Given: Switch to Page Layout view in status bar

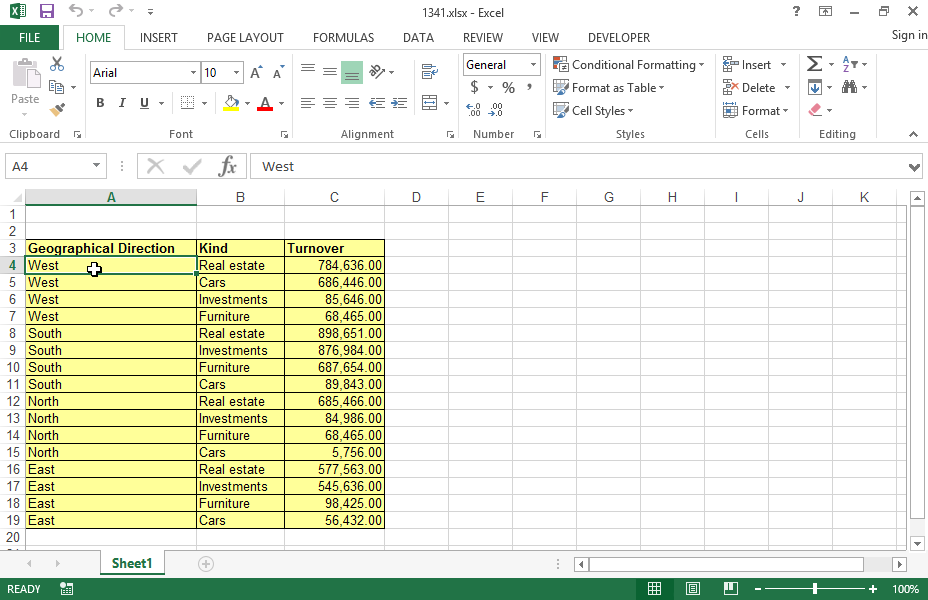Looking at the screenshot, I should (x=692, y=589).
